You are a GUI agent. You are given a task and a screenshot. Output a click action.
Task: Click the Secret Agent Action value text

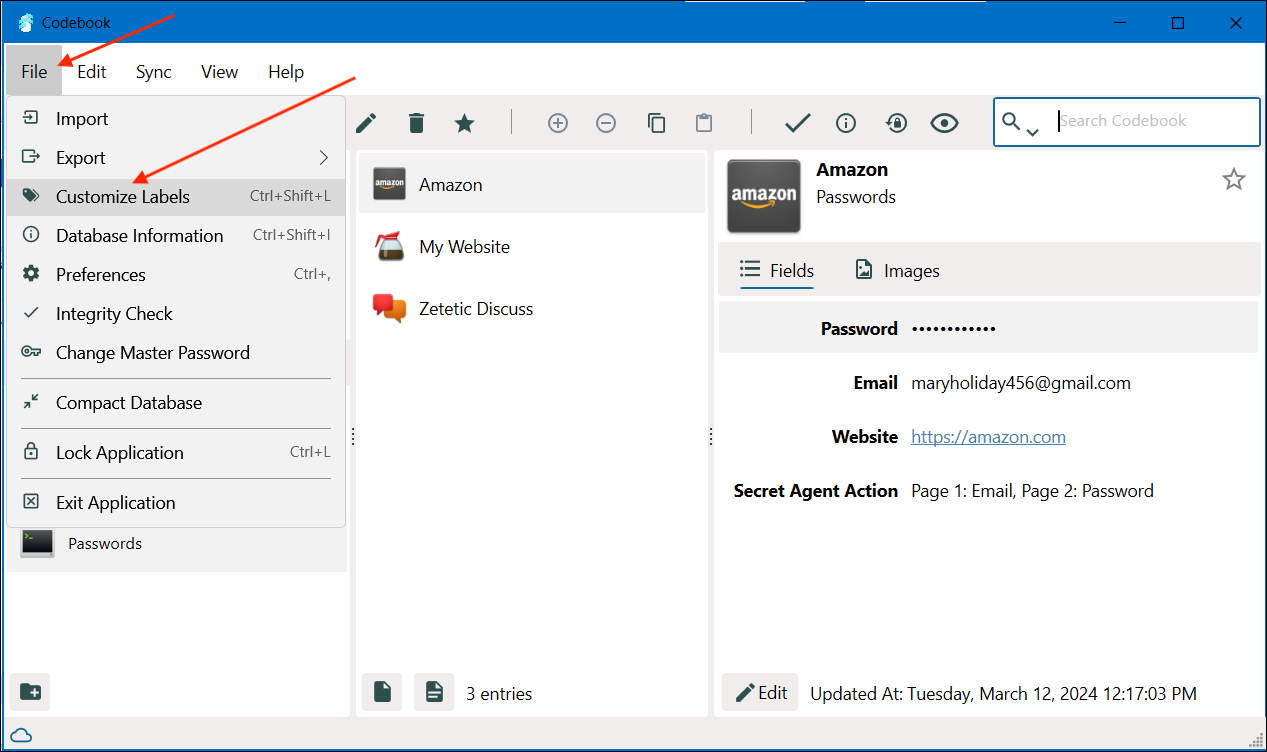(1032, 491)
